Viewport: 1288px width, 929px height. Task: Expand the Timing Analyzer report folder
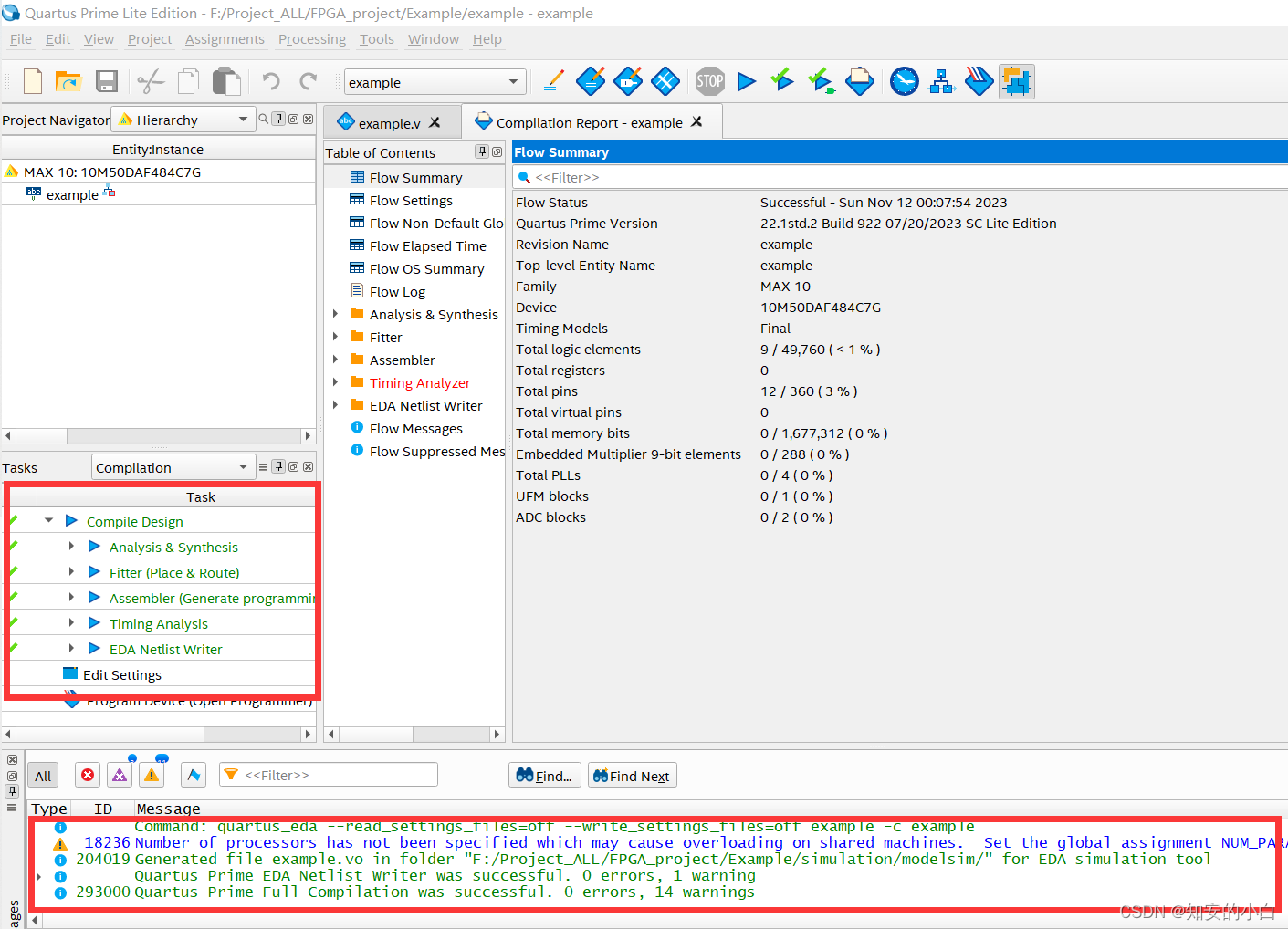(335, 382)
